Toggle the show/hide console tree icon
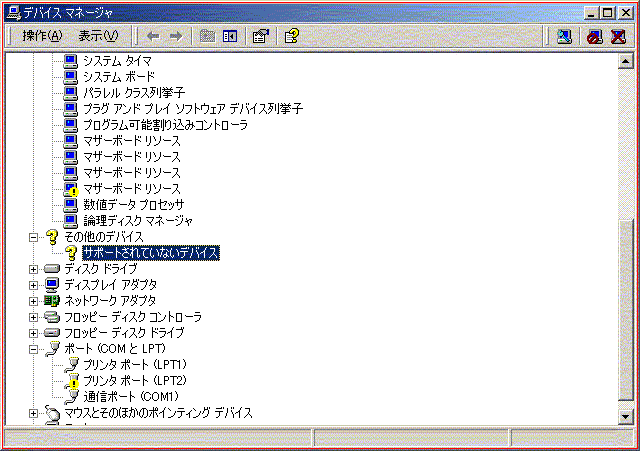640x451 pixels. 230,37
